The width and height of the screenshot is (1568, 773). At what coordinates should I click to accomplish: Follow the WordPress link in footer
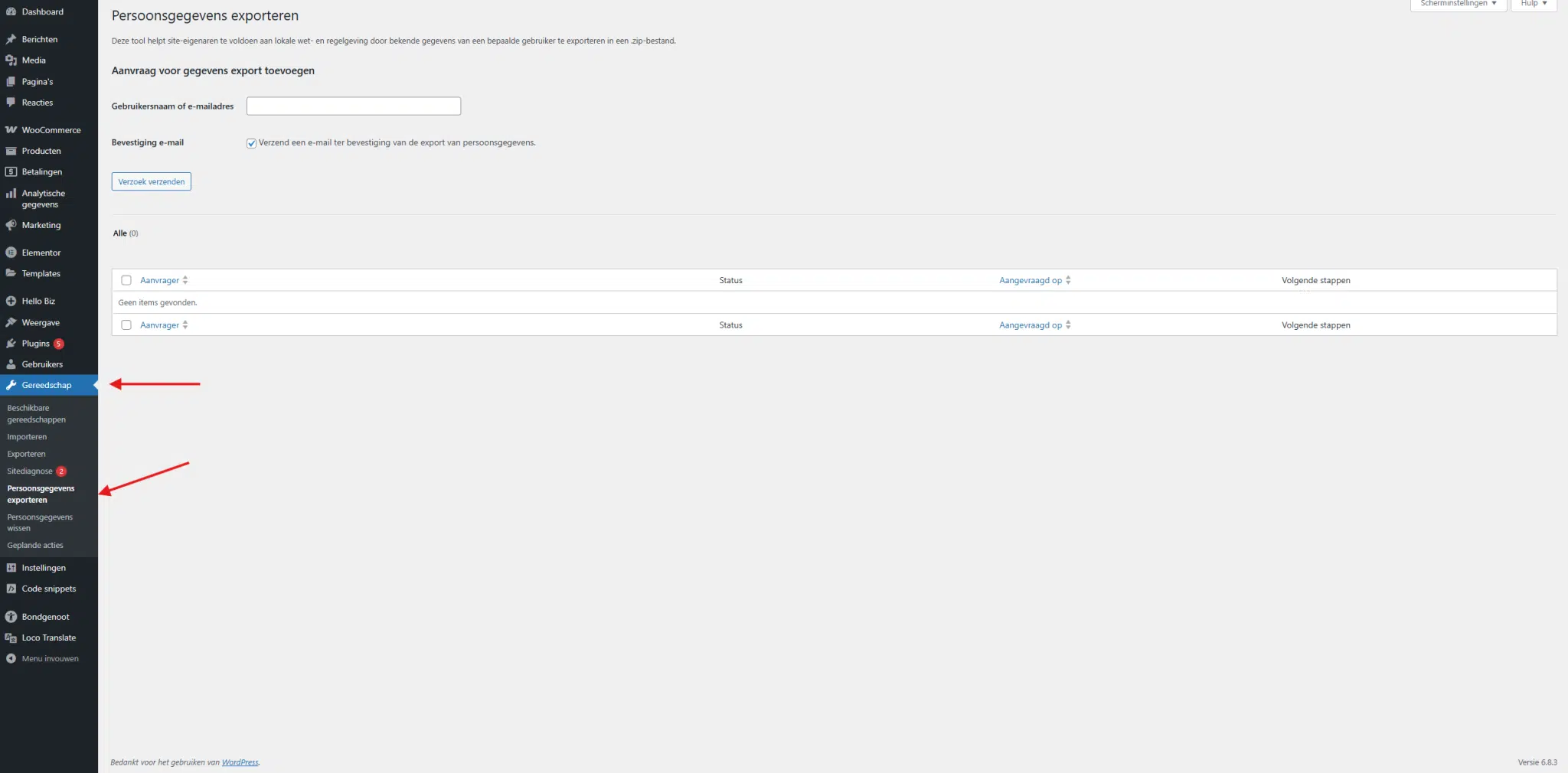(240, 762)
